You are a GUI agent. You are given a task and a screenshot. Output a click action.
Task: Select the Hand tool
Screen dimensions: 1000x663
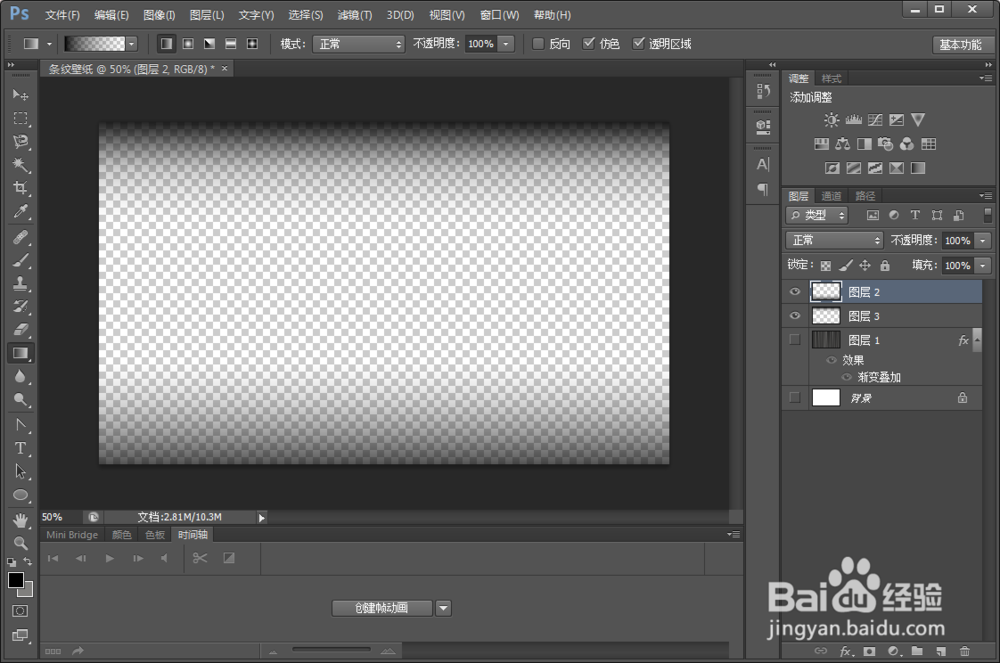[20, 520]
